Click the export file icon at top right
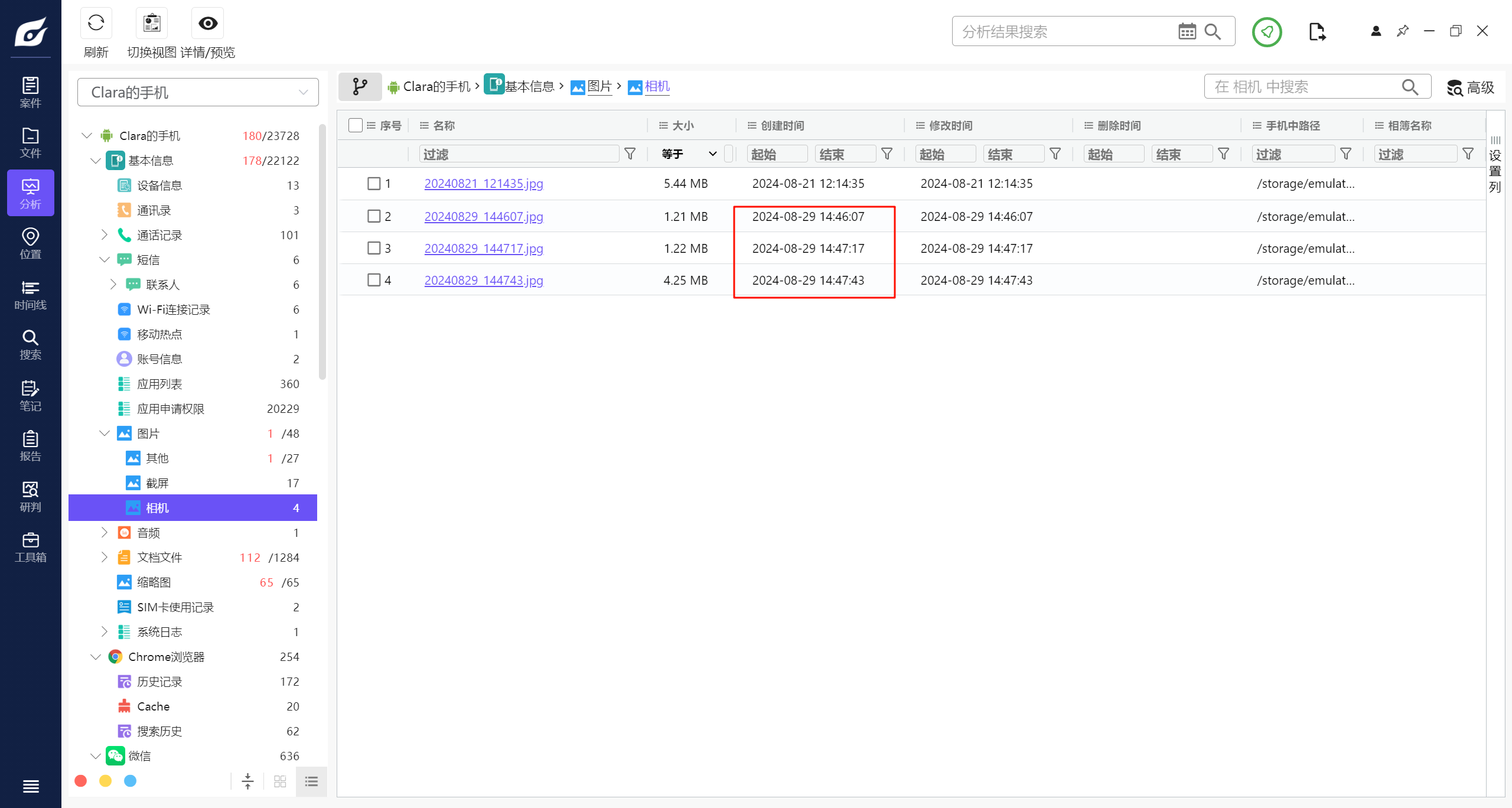1512x808 pixels. click(1317, 31)
